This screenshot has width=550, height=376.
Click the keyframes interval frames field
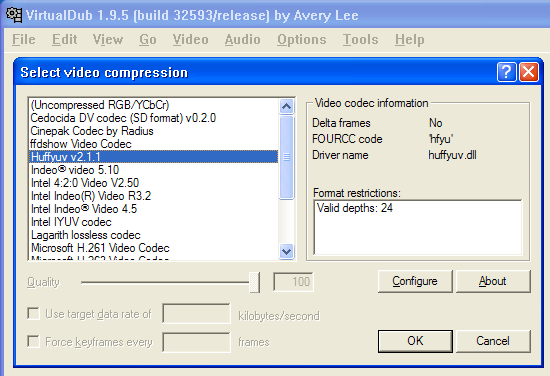point(196,342)
